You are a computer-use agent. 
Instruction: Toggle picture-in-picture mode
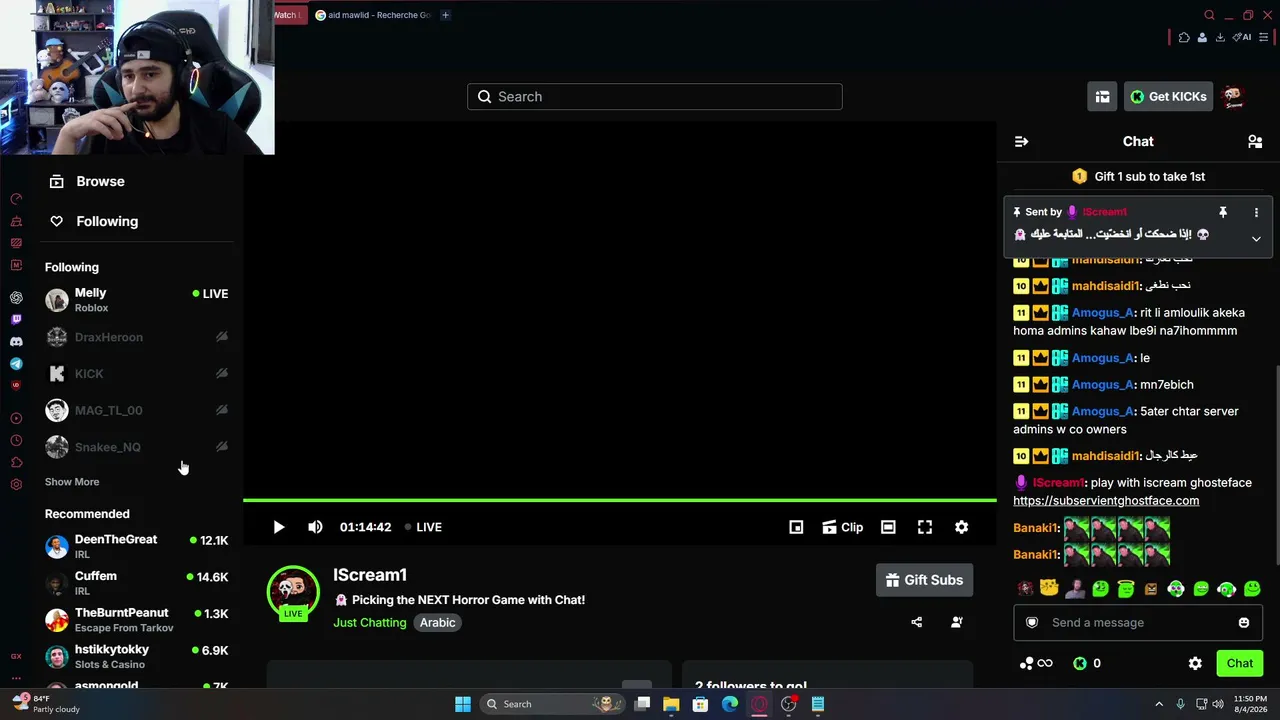click(x=796, y=527)
